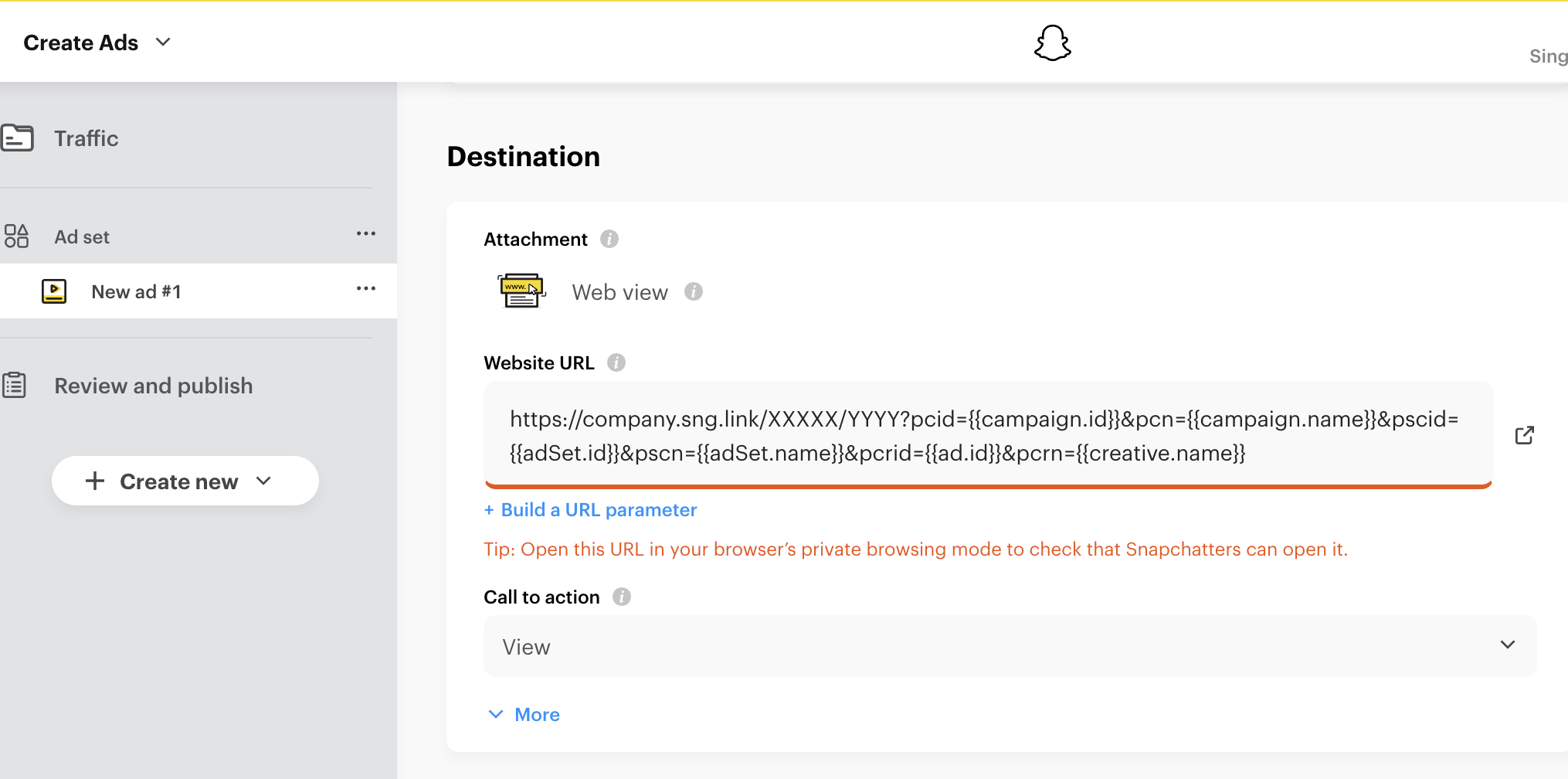Screen dimensions: 1568x779
Task: Click the Traffic campaign folder icon
Action: coord(17,138)
